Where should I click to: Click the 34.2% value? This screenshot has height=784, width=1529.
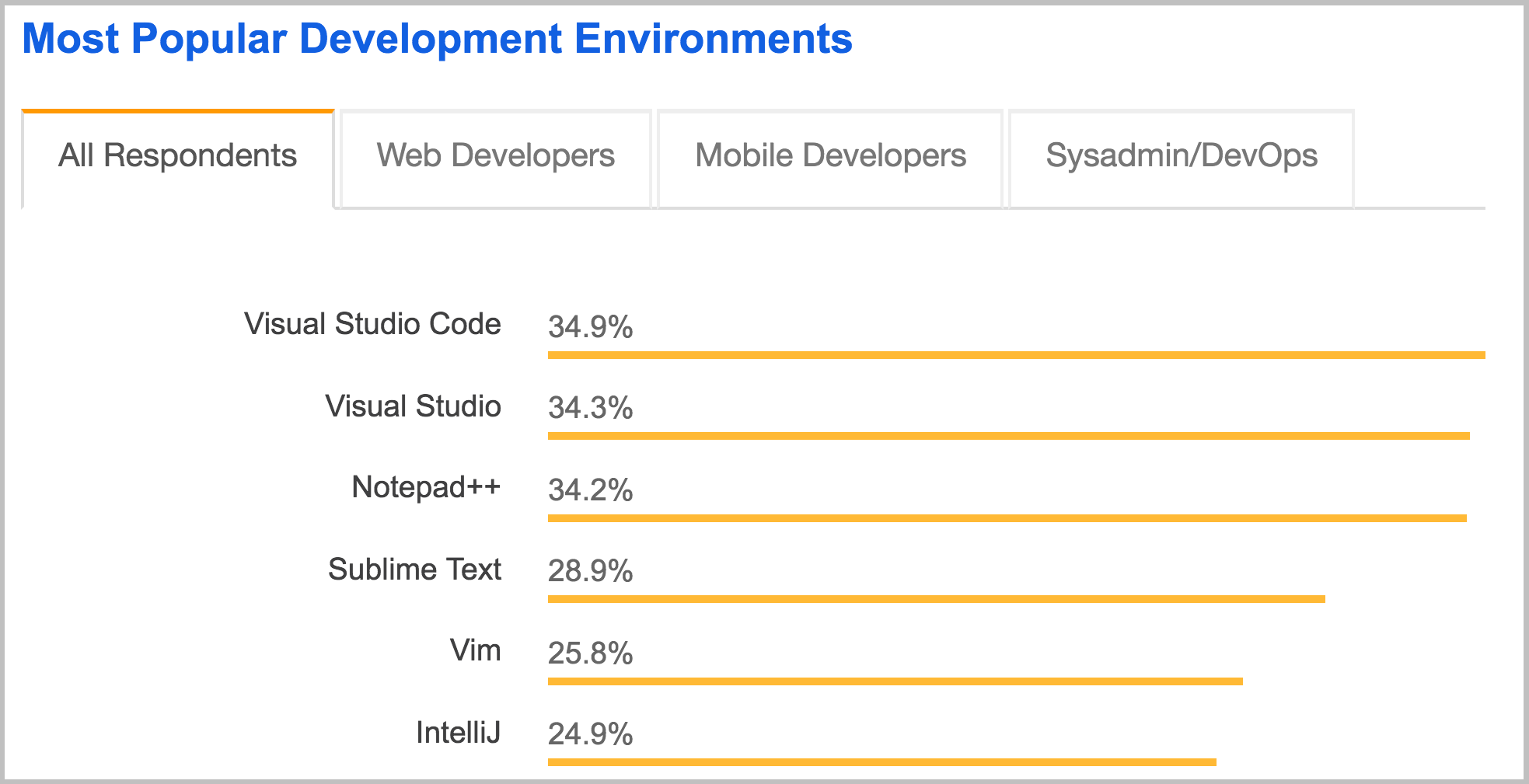pyautogui.click(x=590, y=490)
